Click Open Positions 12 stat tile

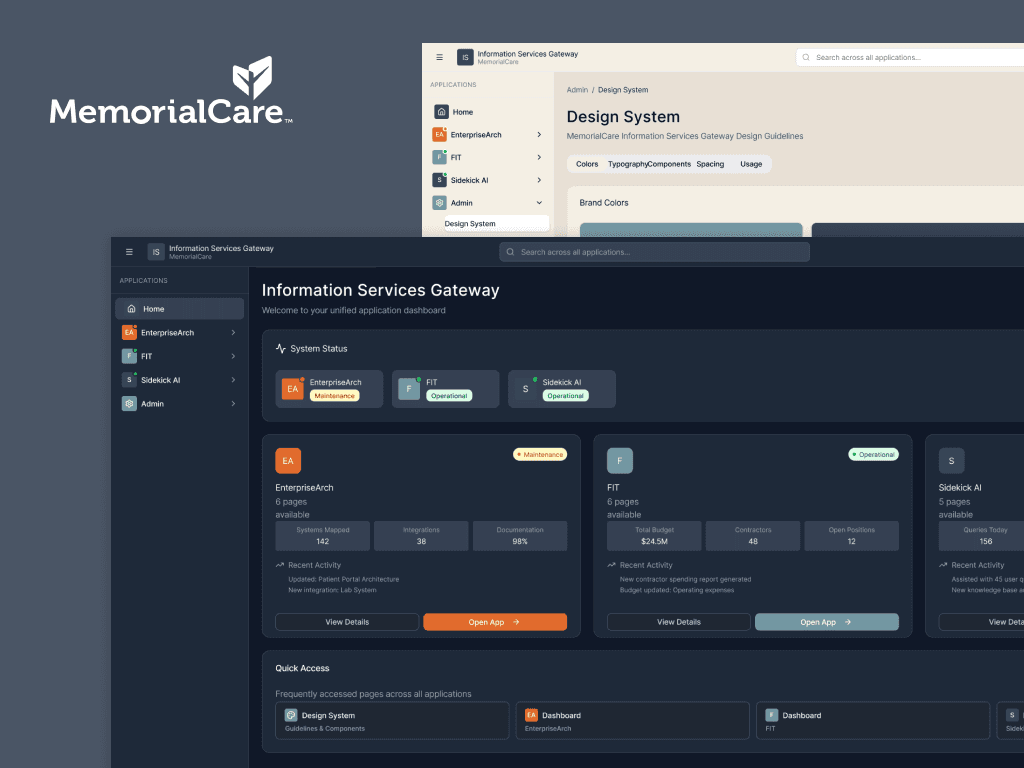852,536
